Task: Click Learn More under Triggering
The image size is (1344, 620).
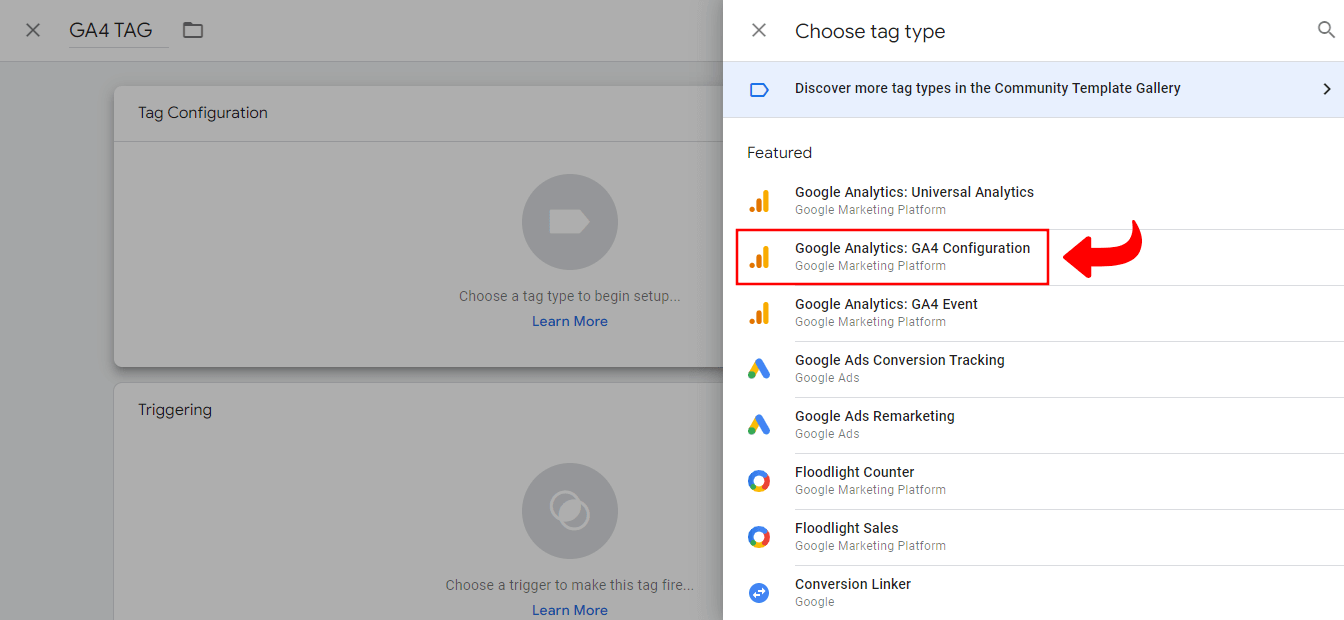Action: pos(569,610)
